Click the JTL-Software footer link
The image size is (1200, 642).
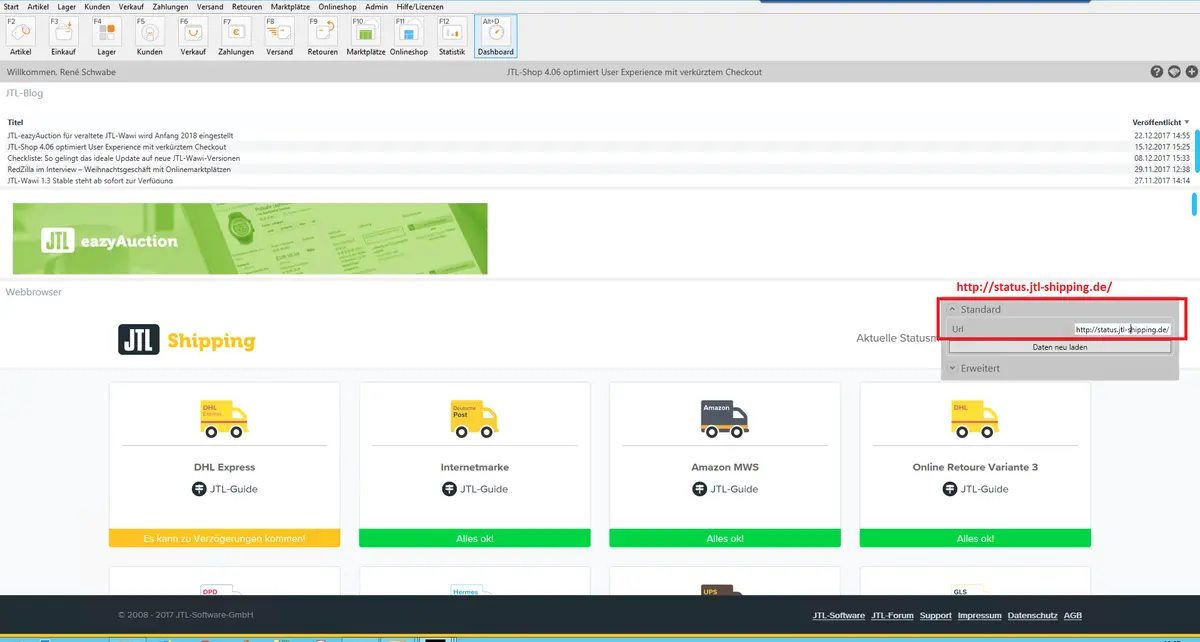838,615
